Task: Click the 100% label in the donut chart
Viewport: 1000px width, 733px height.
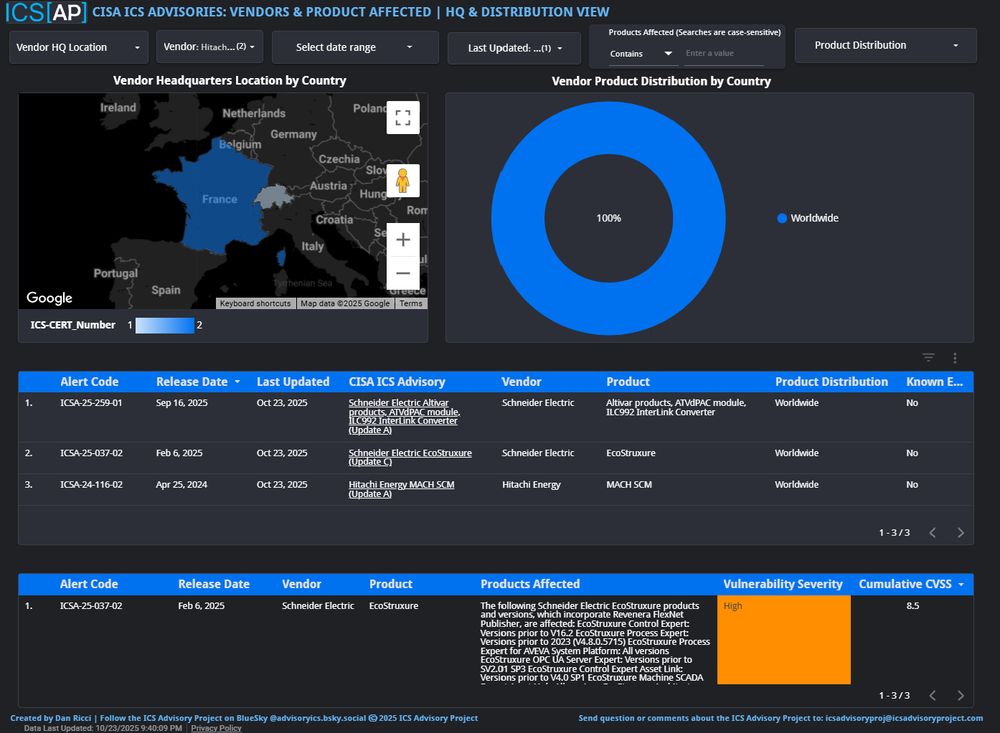Action: [608, 218]
